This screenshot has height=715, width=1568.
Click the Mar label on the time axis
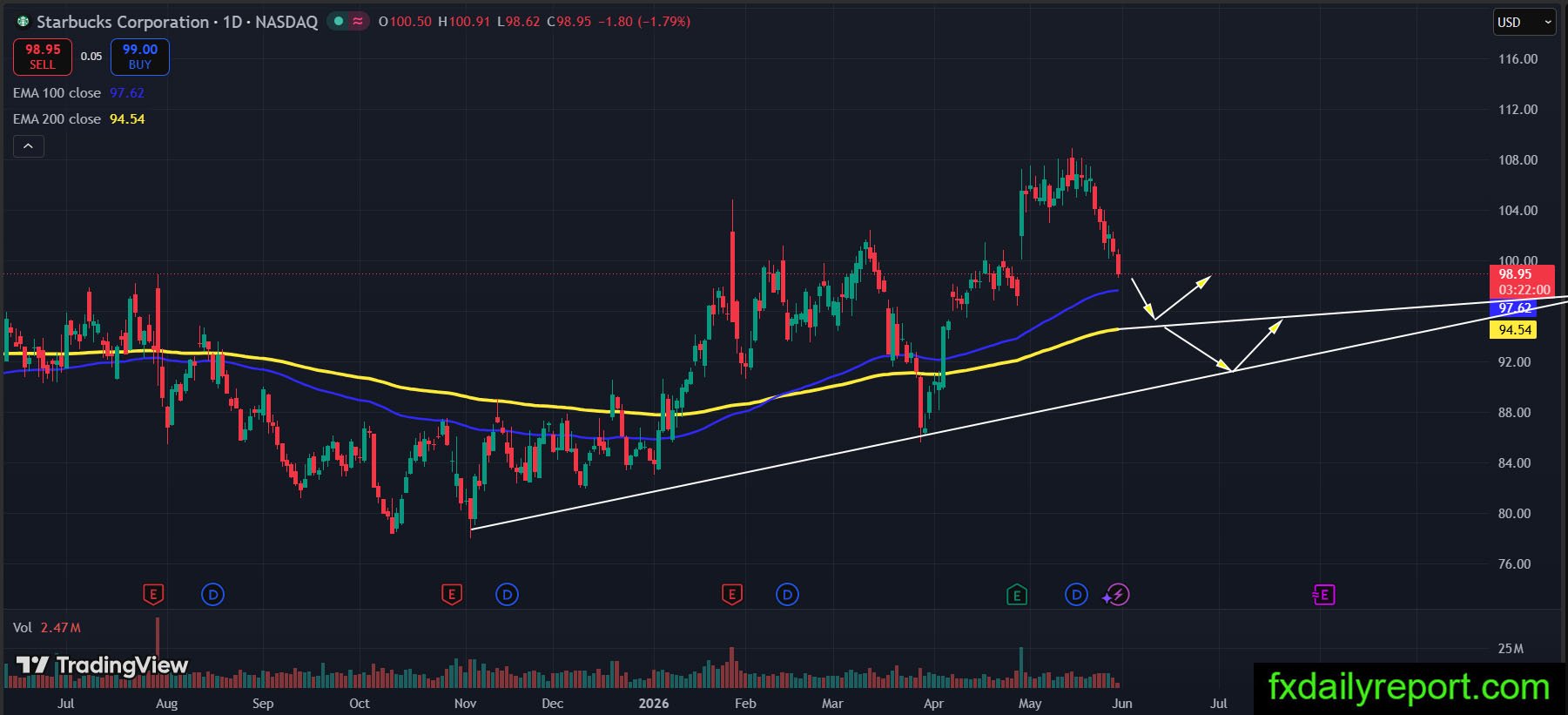(x=832, y=704)
